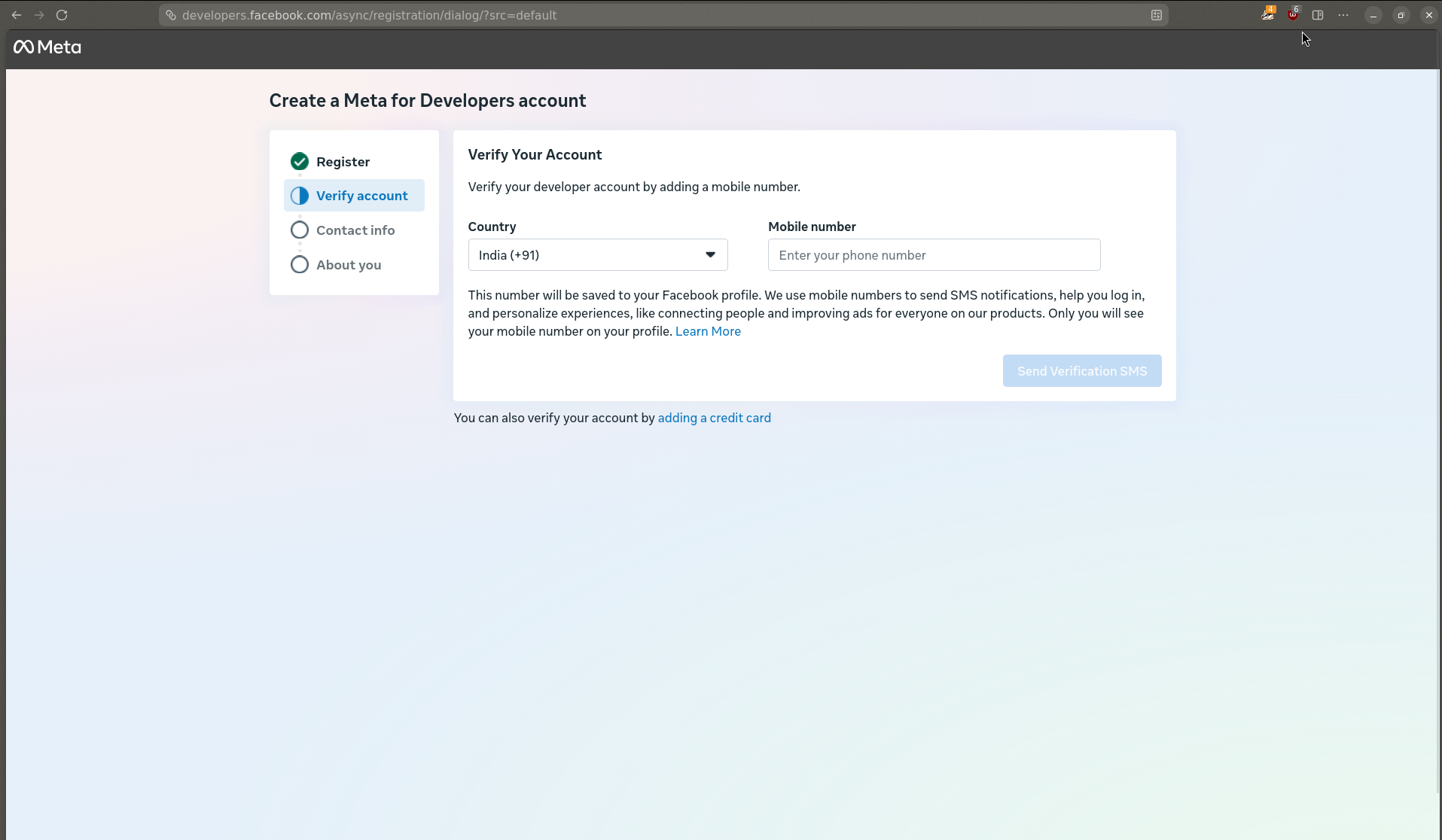The height and width of the screenshot is (840, 1442).
Task: Click the Country label
Action: click(x=492, y=227)
